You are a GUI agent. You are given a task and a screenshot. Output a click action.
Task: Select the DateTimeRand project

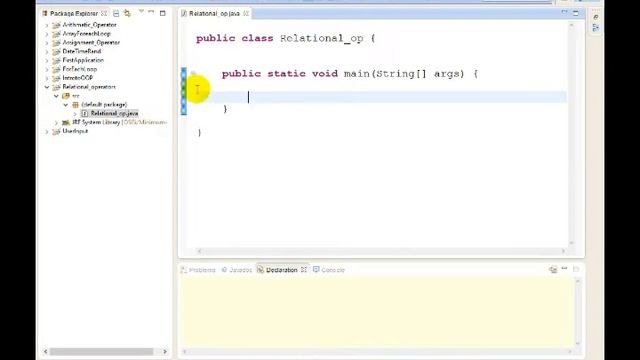pos(82,51)
